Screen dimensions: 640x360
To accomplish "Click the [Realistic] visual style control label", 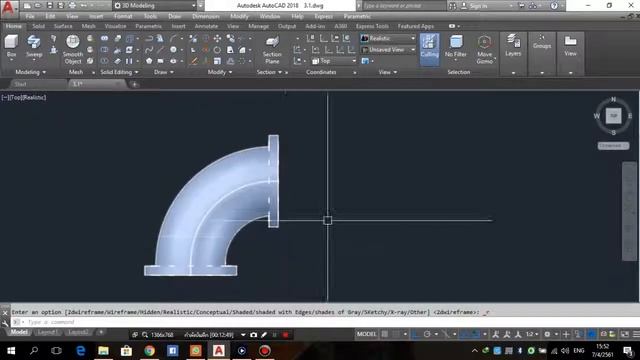I will click(x=33, y=98).
